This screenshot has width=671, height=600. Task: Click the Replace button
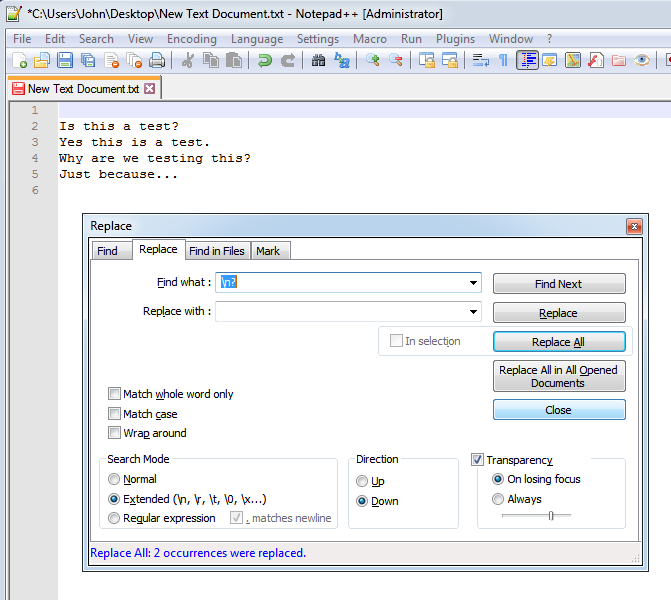click(x=559, y=313)
